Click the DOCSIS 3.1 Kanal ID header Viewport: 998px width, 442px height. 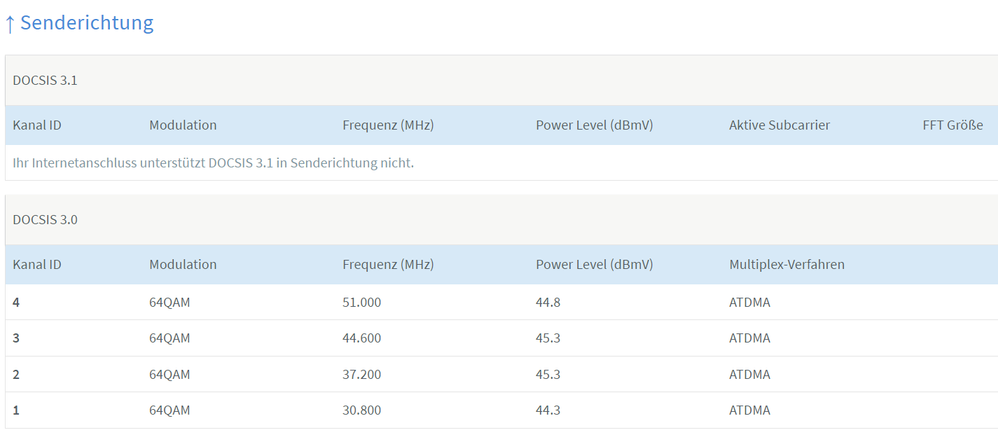[x=37, y=125]
